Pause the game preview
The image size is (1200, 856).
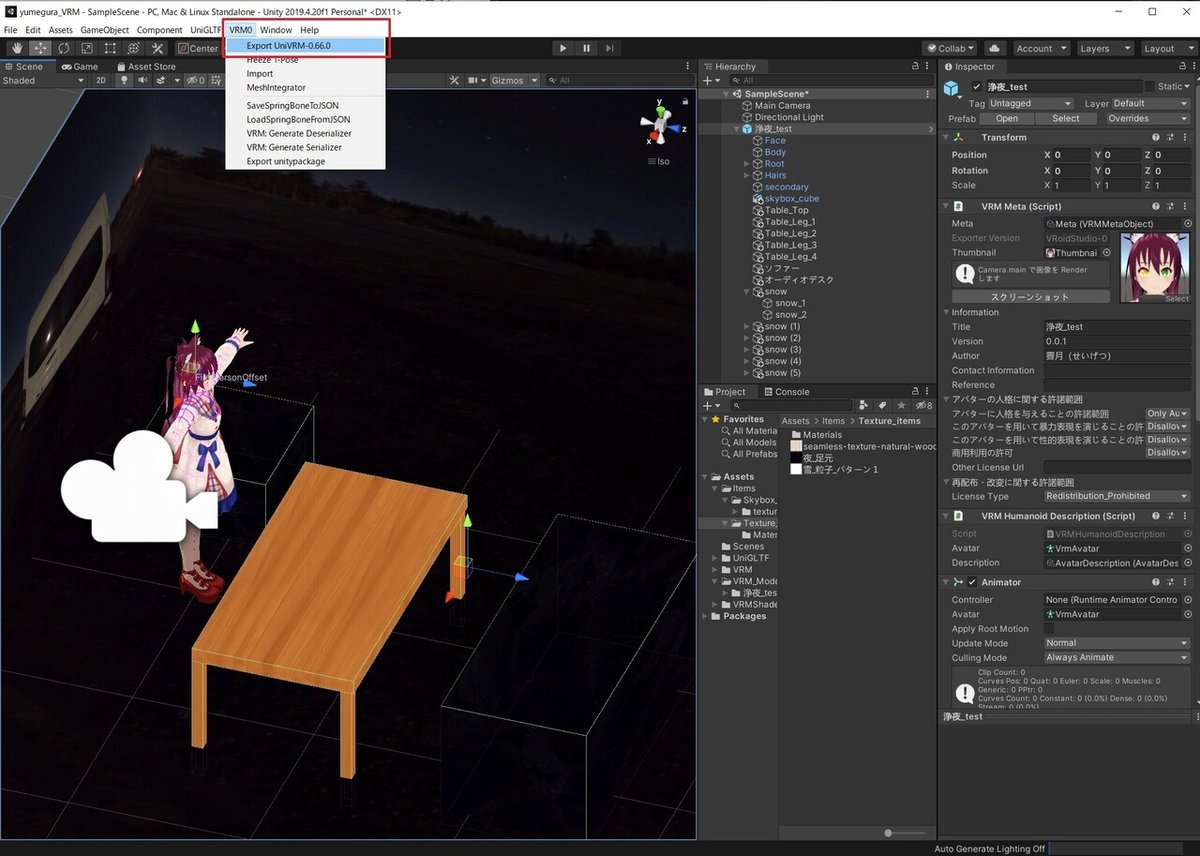586,48
